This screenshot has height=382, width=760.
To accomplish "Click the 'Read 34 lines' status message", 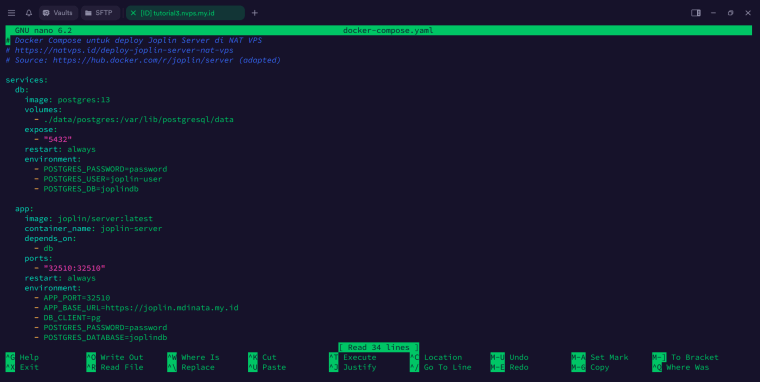I will click(x=379, y=347).
